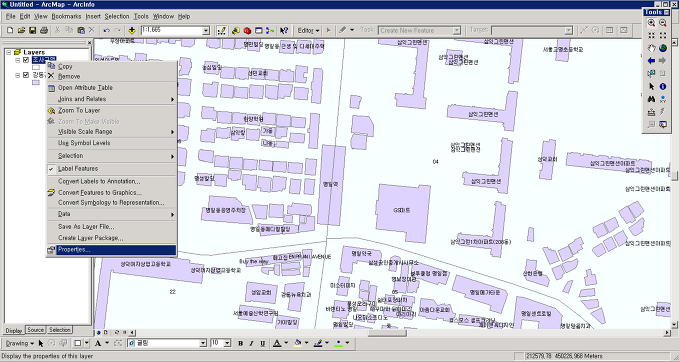Screen dimensions: 680x362
Task: Click the Fixed Zoom Out icon
Action: [x=663, y=36]
